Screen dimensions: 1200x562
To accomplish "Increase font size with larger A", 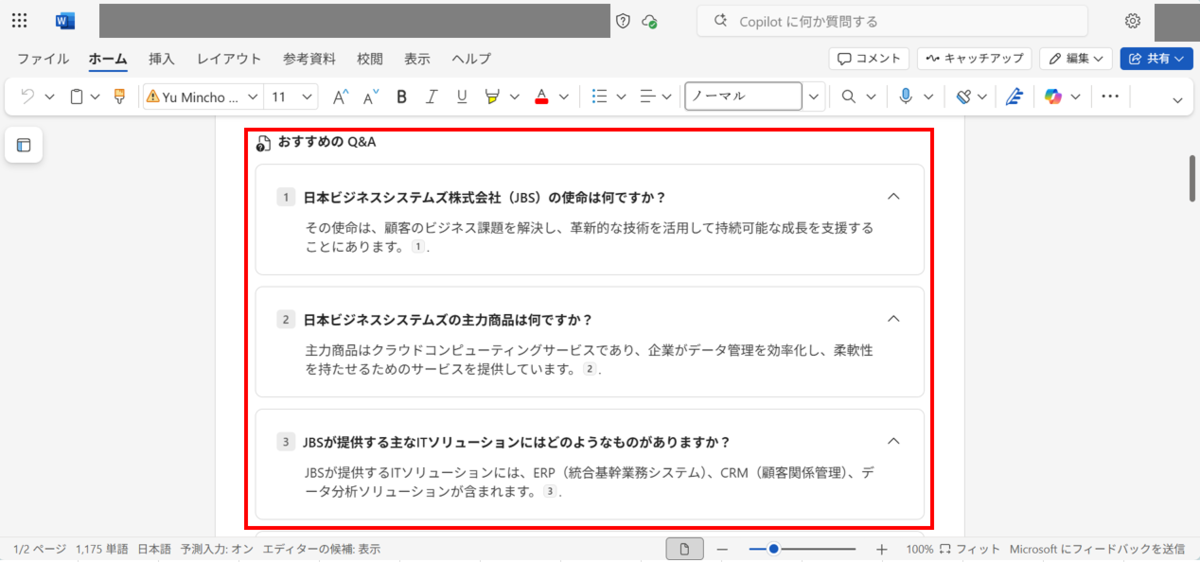I will (340, 97).
